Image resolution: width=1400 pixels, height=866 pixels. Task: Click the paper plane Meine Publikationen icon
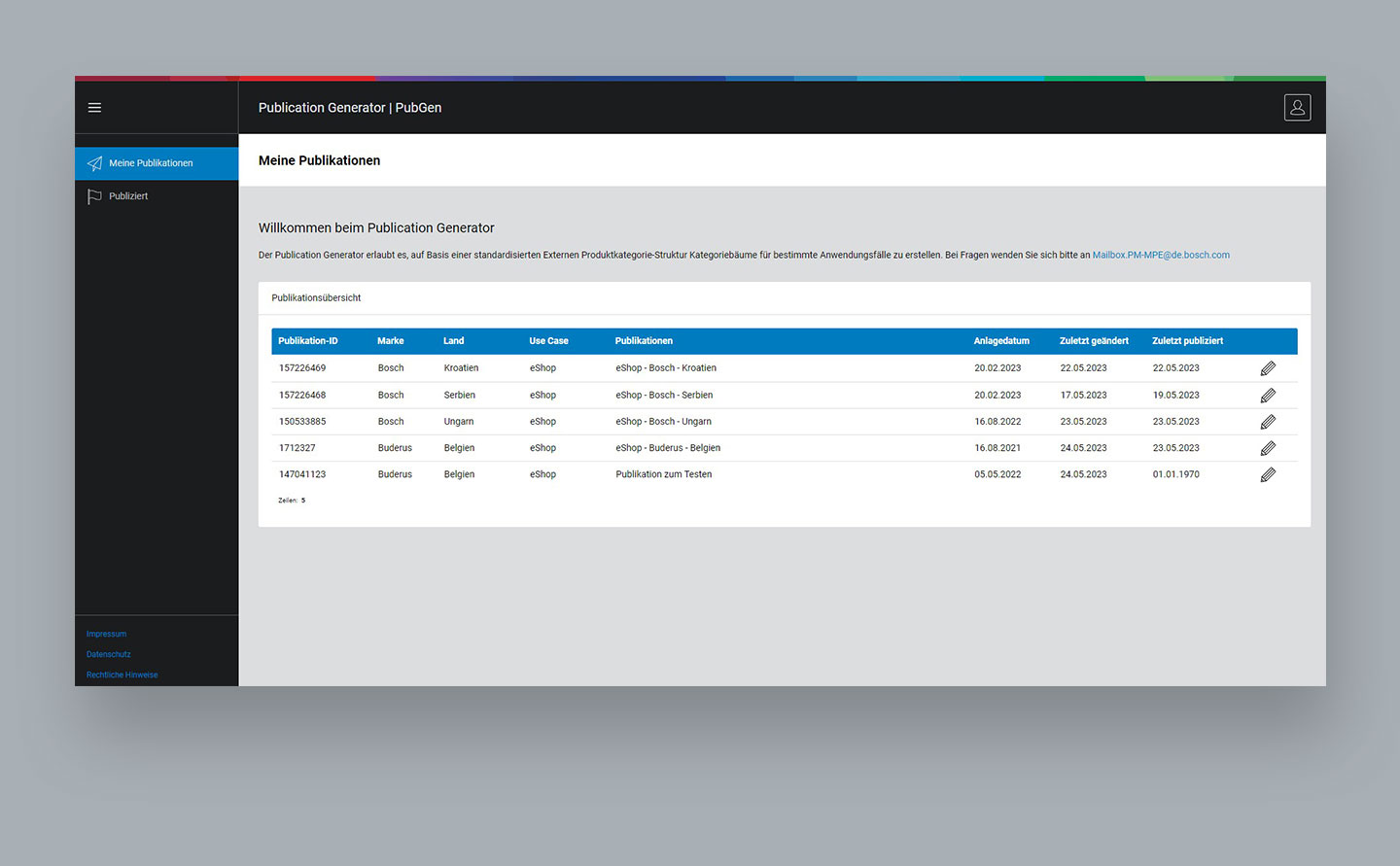(x=94, y=163)
